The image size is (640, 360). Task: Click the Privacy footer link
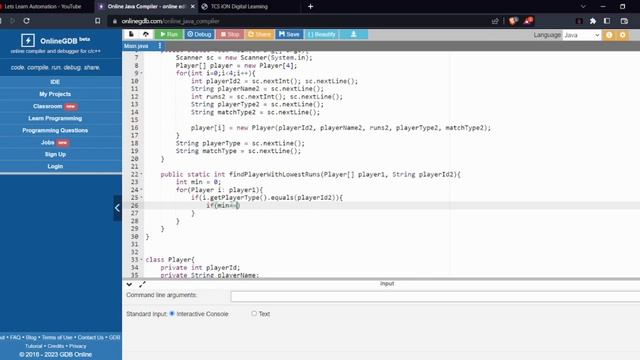pos(78,346)
